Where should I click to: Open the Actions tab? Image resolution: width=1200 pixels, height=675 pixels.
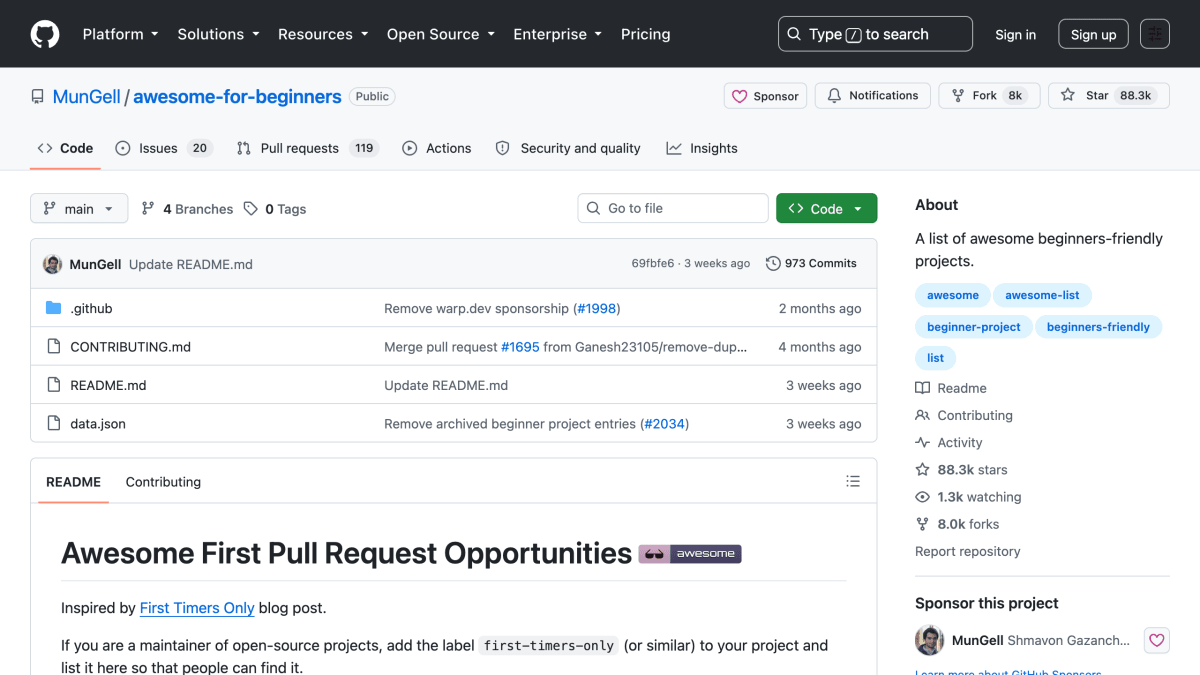pos(436,148)
